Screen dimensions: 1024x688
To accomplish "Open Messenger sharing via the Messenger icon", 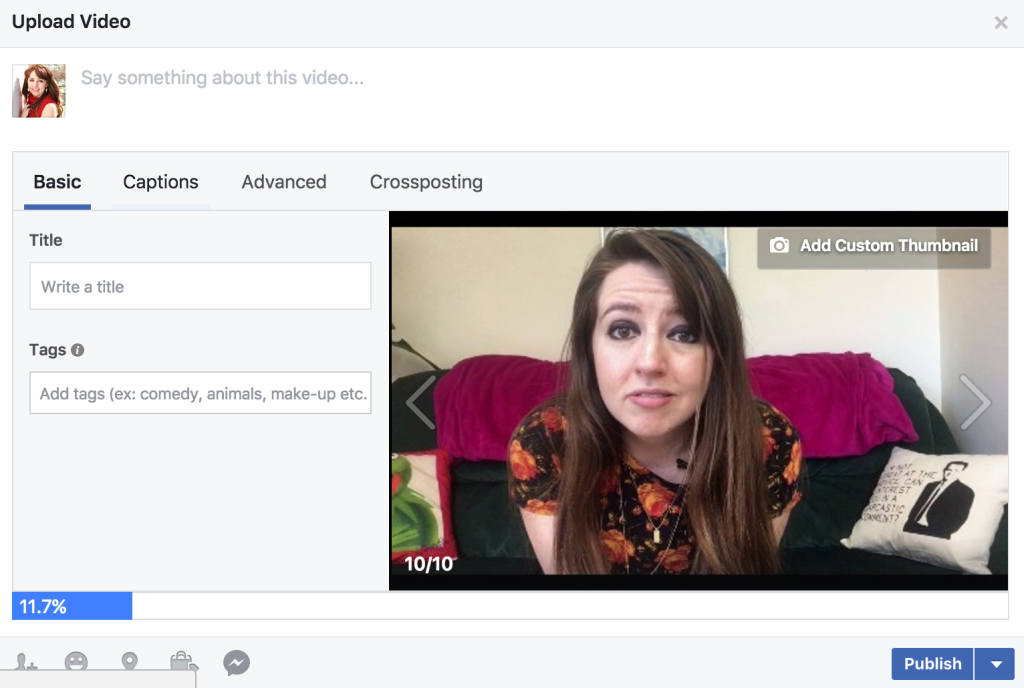I will coord(236,663).
